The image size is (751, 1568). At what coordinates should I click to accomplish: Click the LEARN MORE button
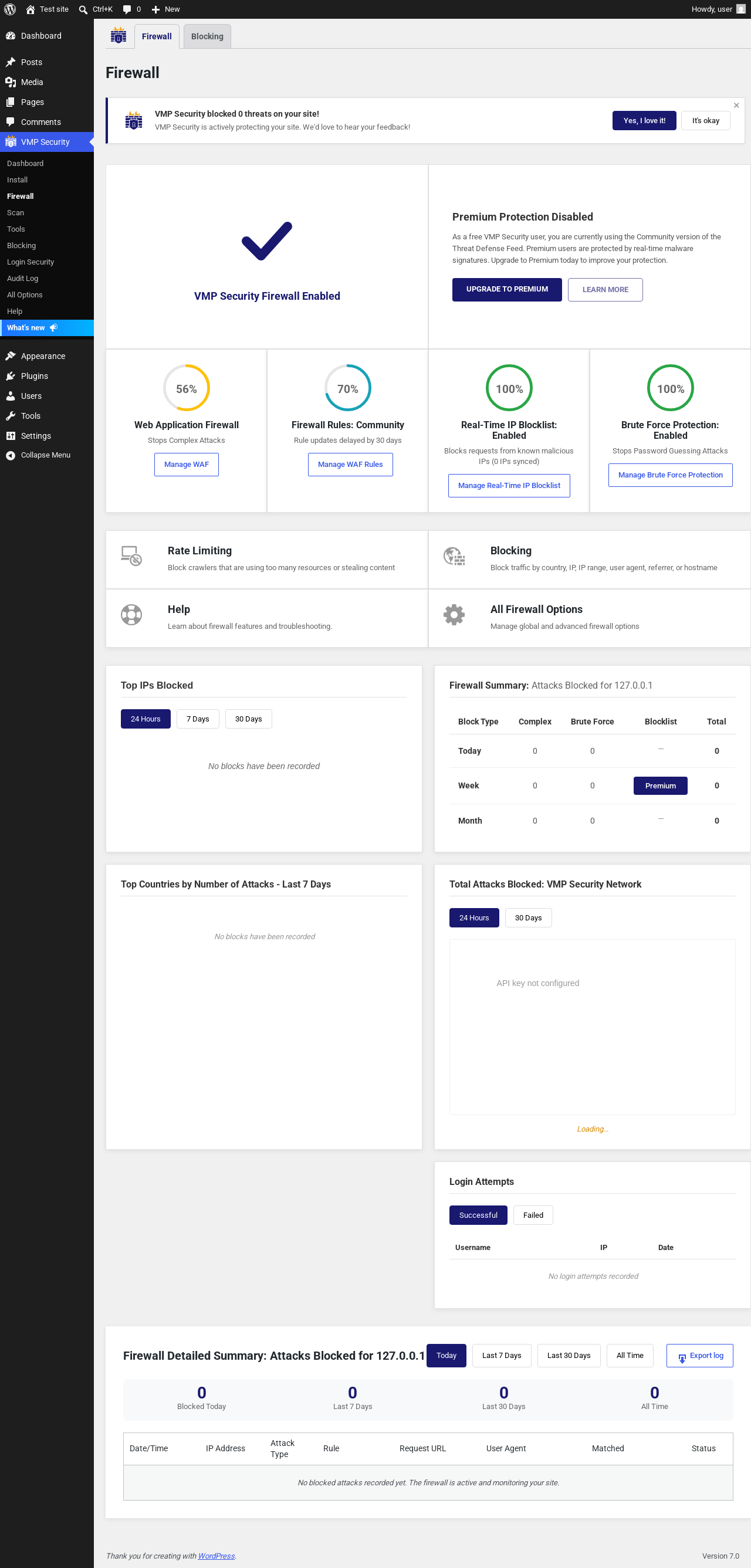(605, 290)
